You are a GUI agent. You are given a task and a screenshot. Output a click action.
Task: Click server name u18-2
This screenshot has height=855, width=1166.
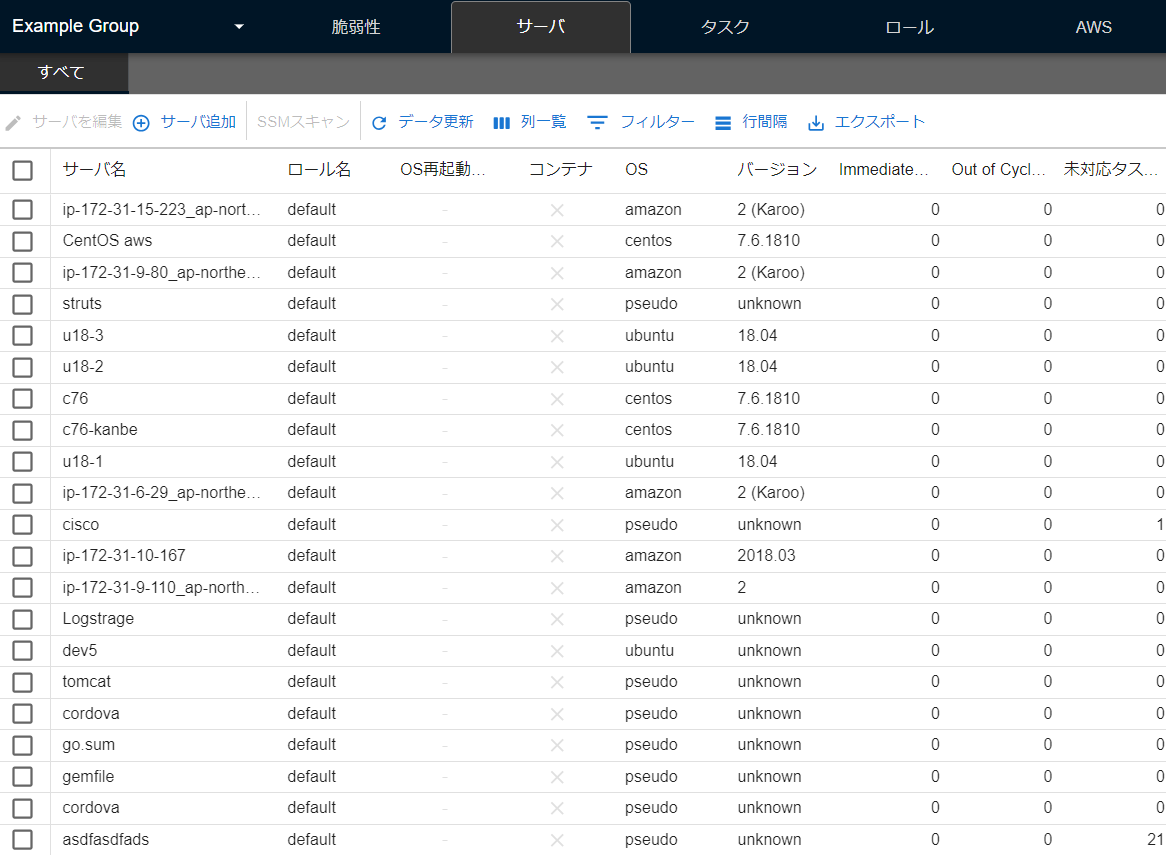[83, 367]
